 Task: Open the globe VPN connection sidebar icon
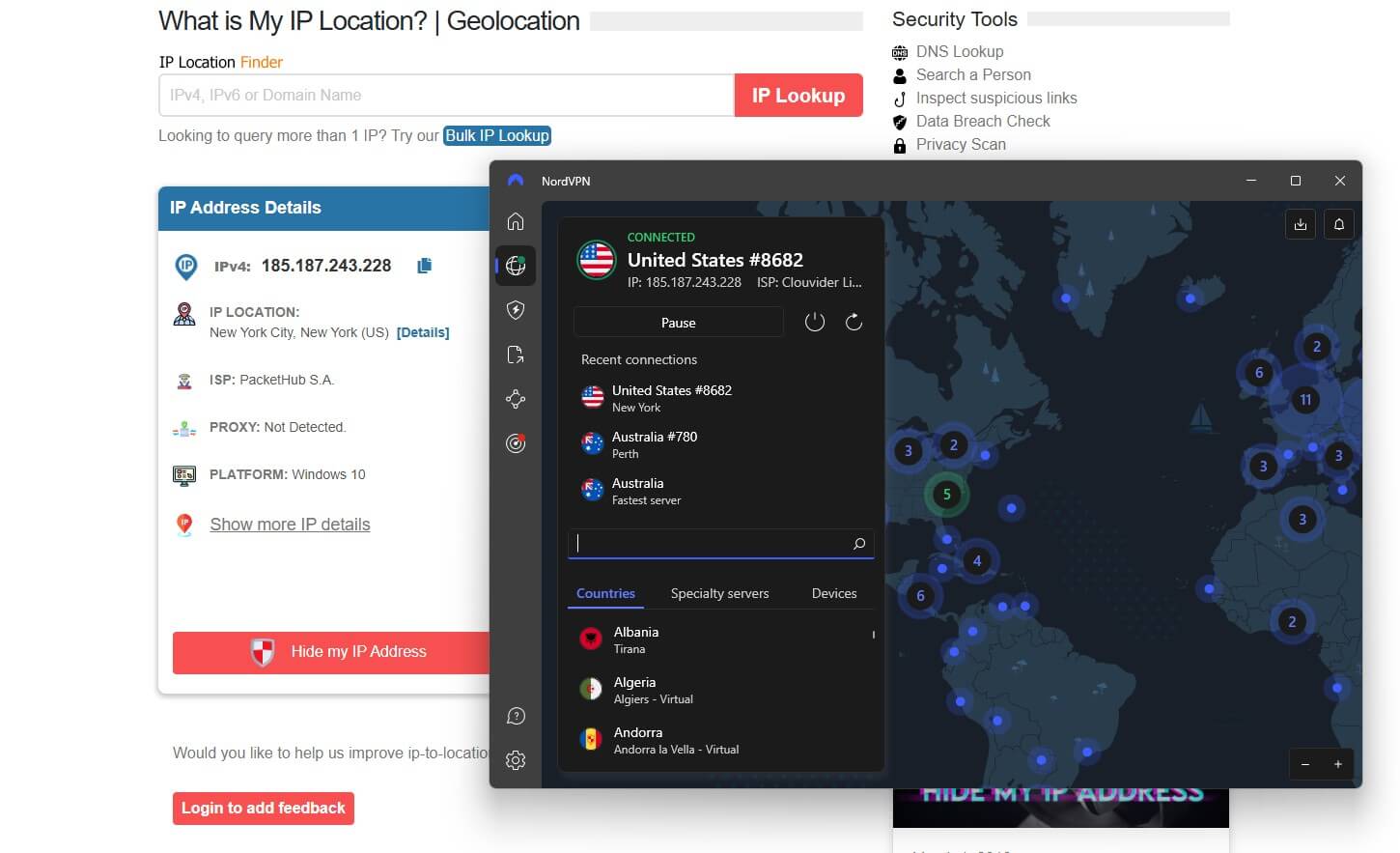click(x=516, y=266)
